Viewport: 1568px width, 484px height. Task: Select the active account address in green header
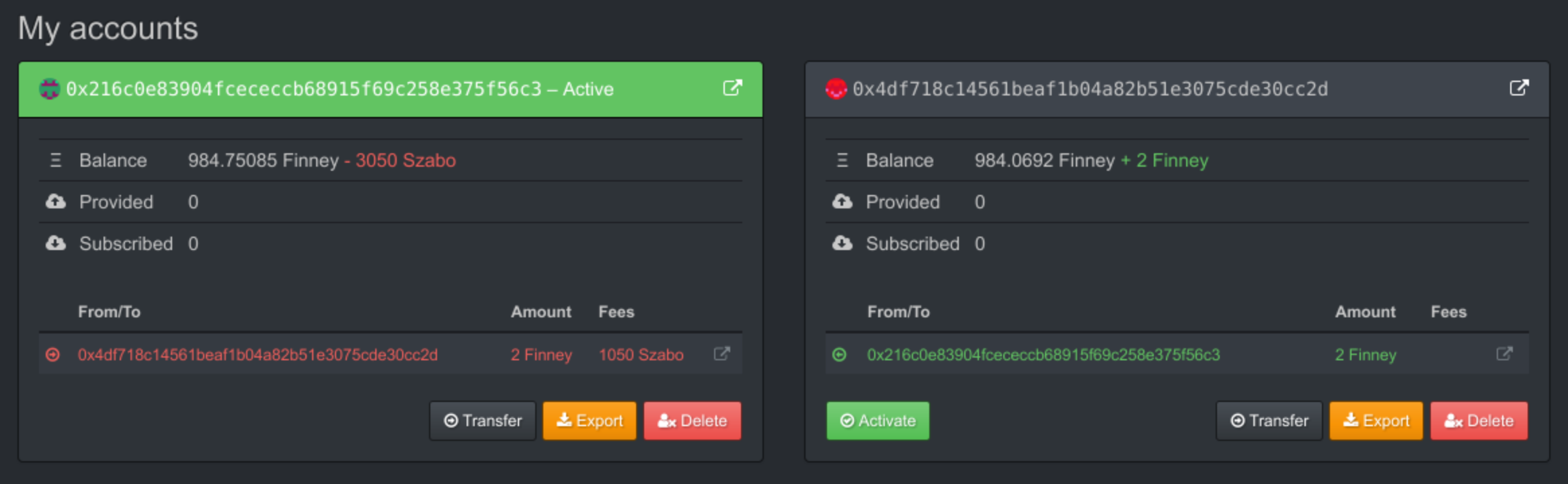[304, 89]
